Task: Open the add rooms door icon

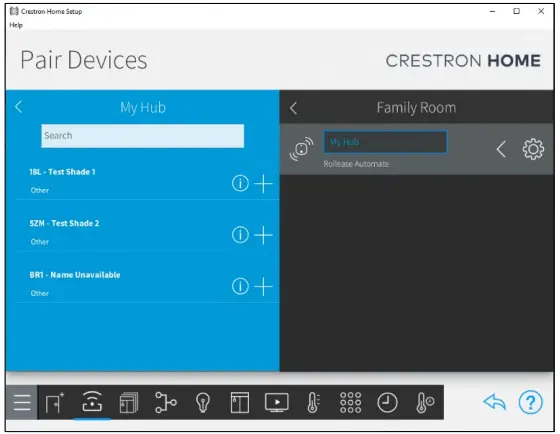Action: 55,403
